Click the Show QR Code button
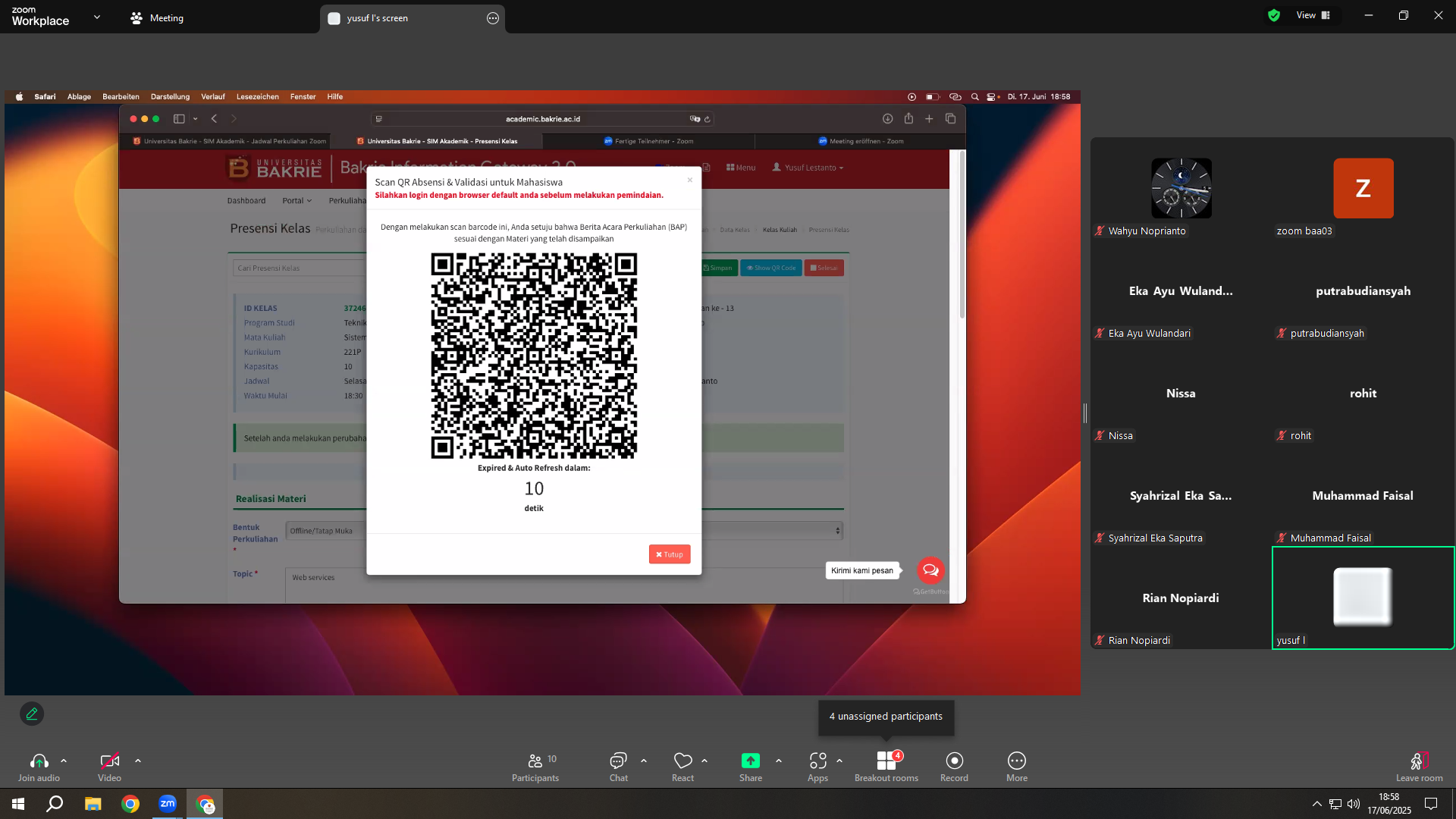Image resolution: width=1456 pixels, height=819 pixels. coord(771,268)
